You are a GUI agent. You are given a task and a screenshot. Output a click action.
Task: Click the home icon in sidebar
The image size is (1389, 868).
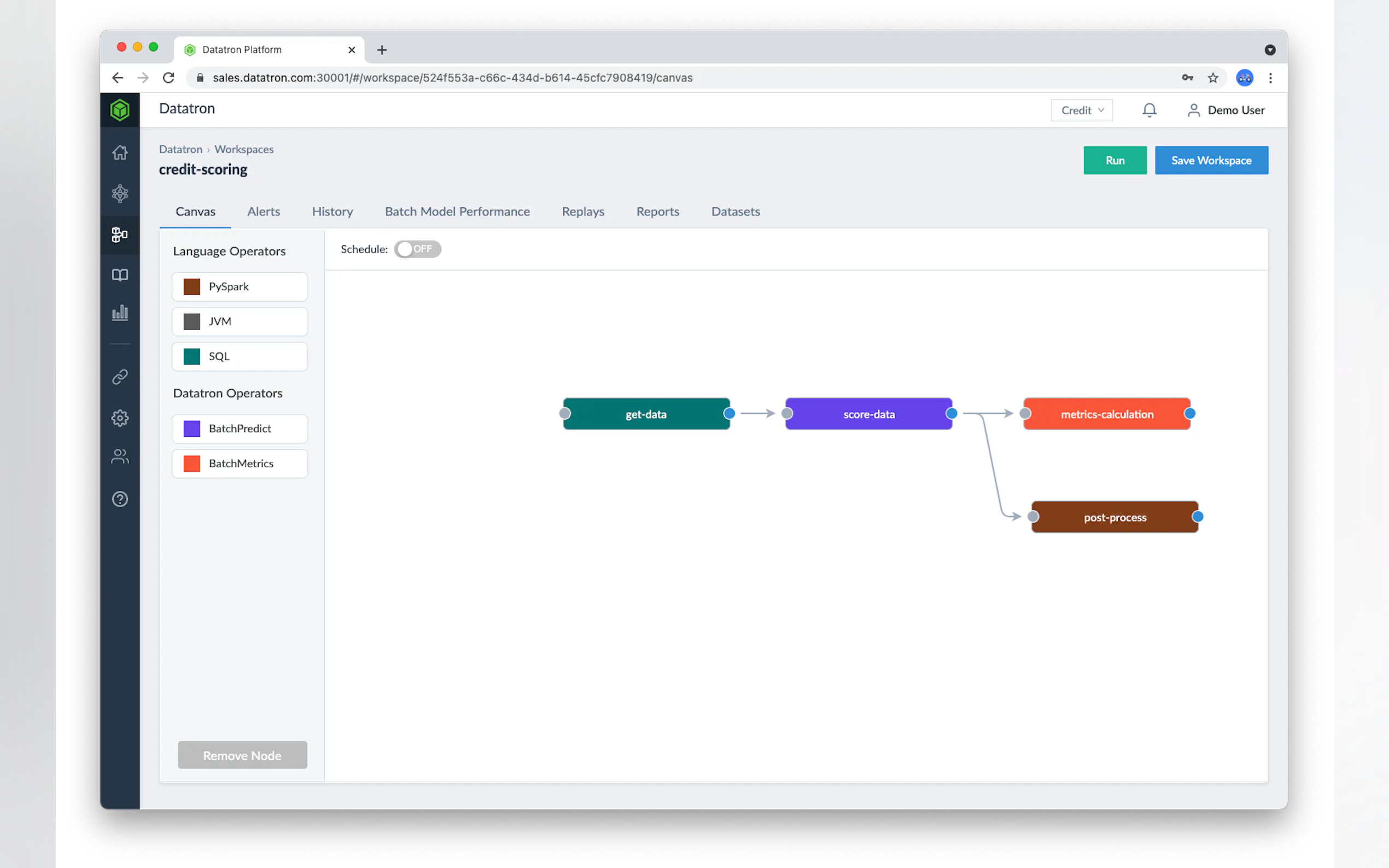click(119, 153)
